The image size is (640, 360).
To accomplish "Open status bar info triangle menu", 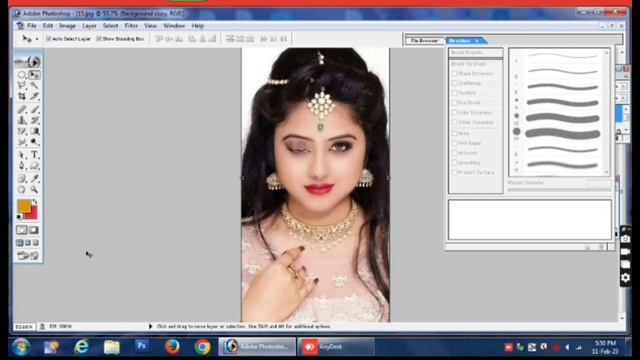I will pos(150,327).
